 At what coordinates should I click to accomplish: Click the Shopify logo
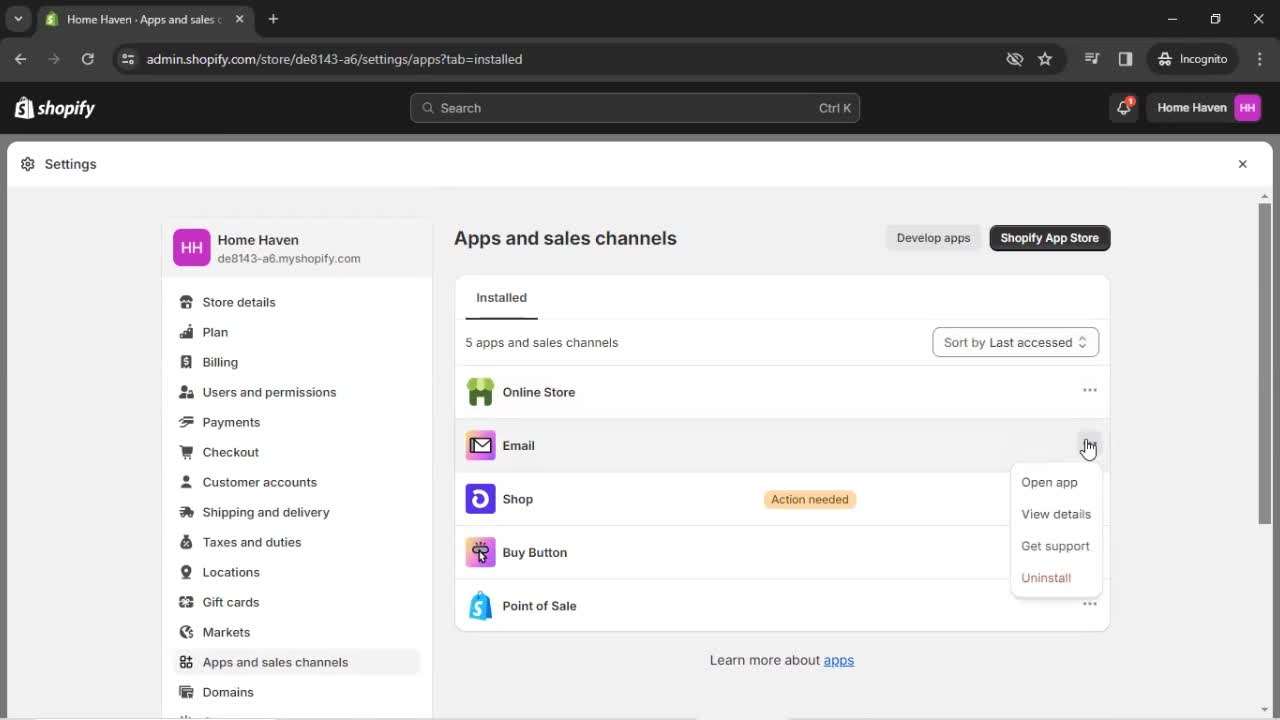click(x=55, y=108)
